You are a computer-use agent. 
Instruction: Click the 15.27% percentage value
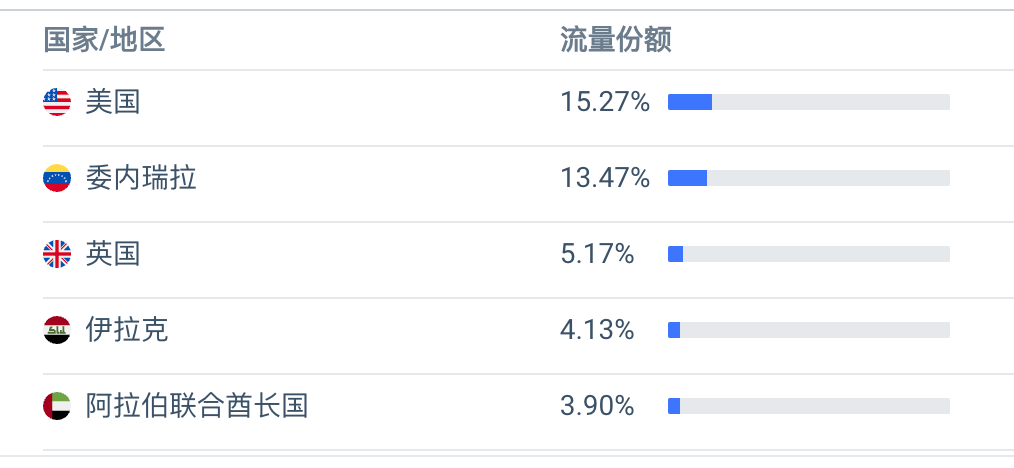tap(605, 102)
